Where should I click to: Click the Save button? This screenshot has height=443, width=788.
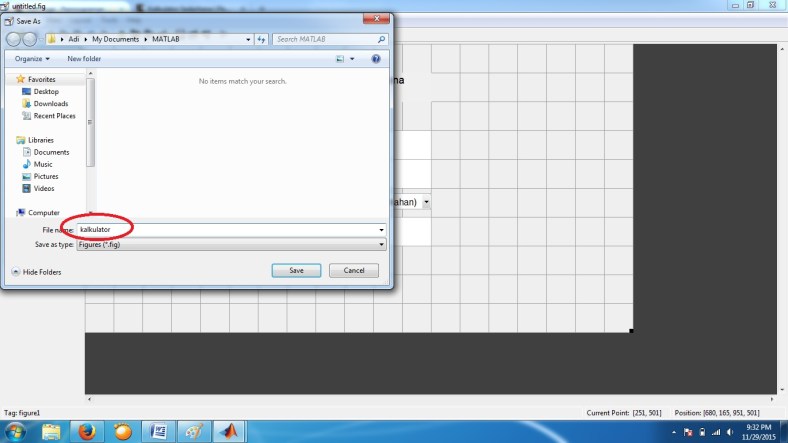pyautogui.click(x=296, y=270)
